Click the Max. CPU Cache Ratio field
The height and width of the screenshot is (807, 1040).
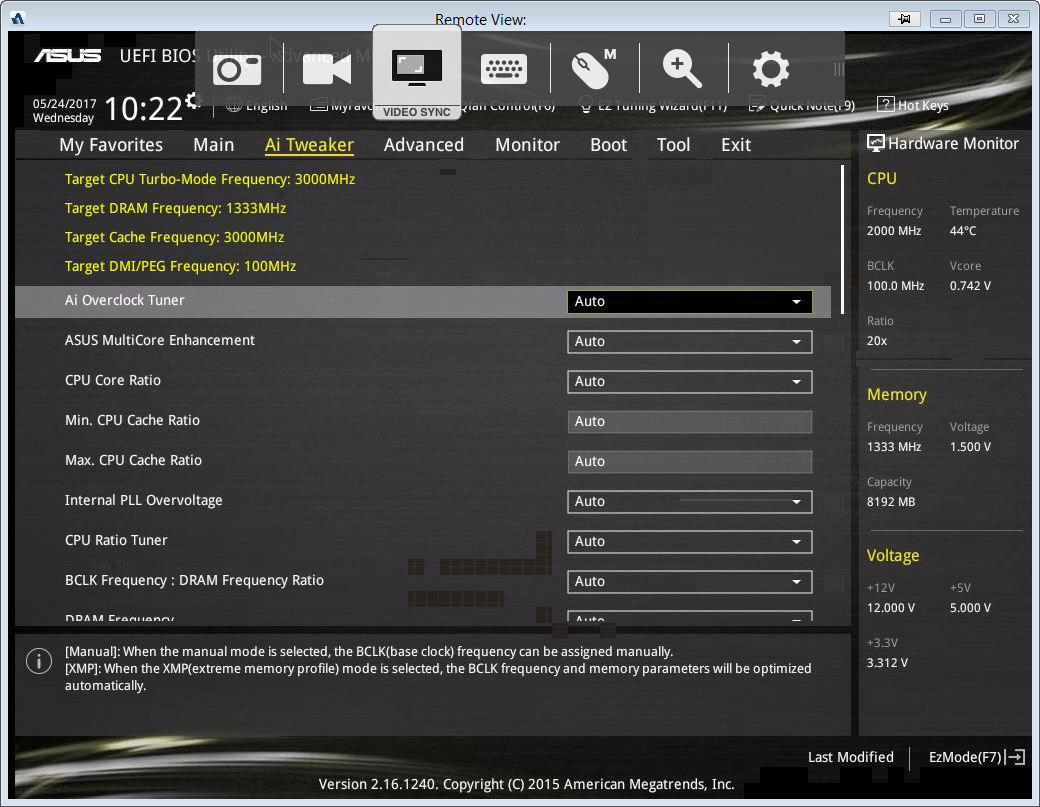[x=689, y=462]
